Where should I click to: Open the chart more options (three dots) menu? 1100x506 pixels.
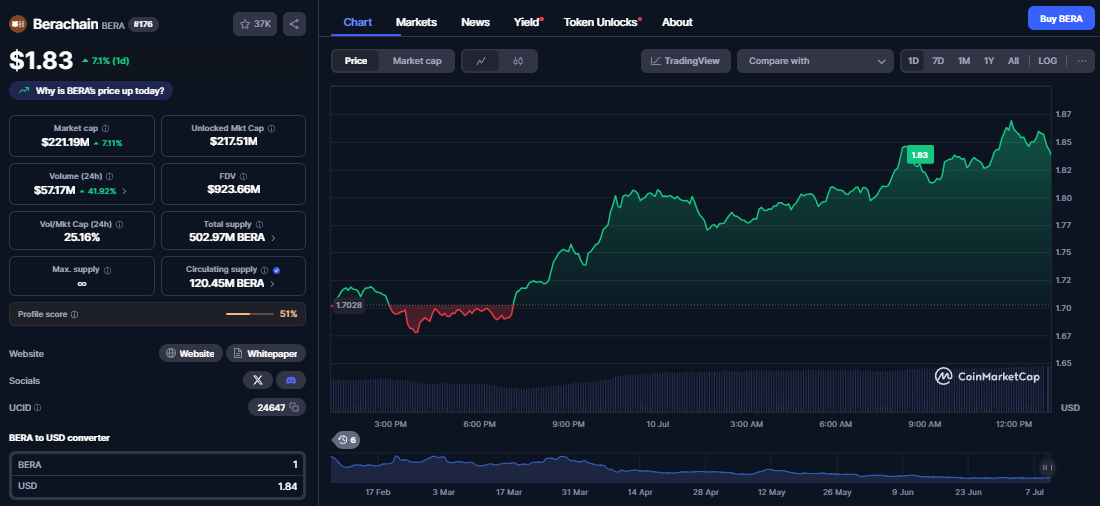pos(1081,61)
